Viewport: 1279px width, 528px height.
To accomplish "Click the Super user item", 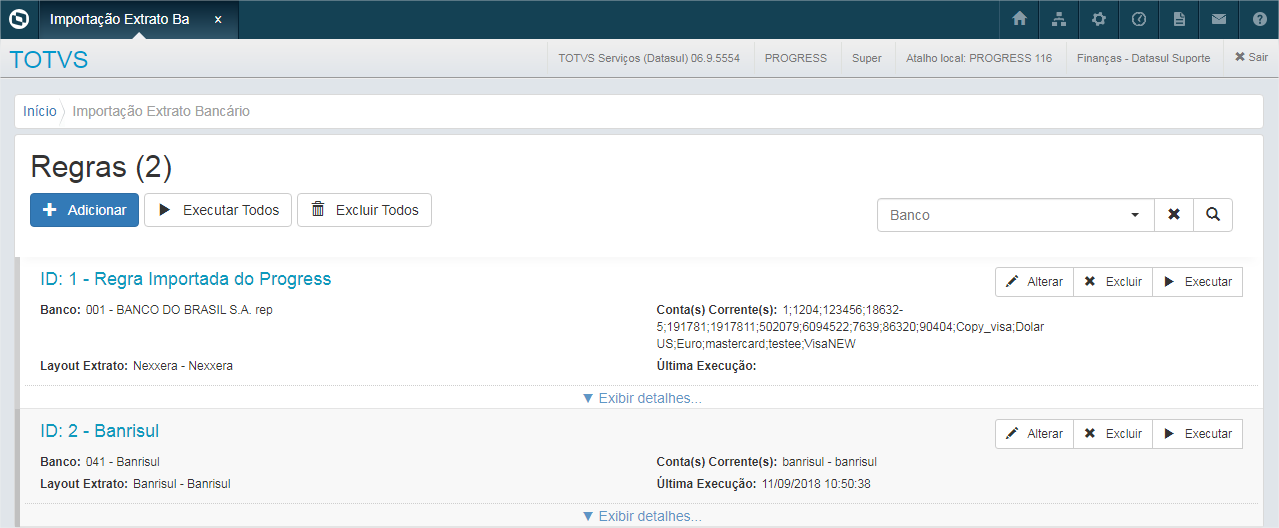I will pyautogui.click(x=867, y=58).
